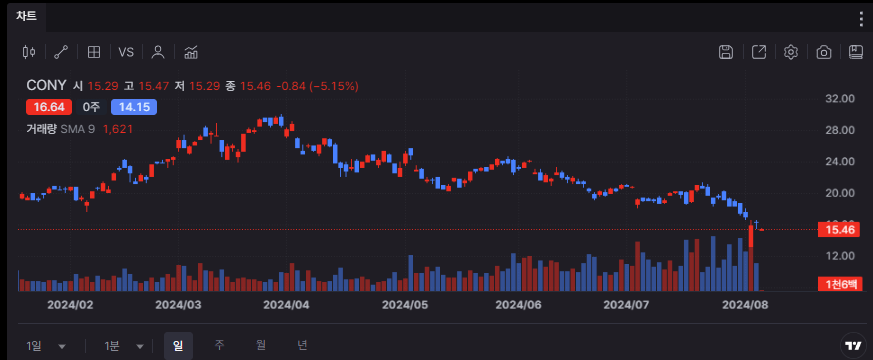Click the 2024/08 date axis label
Viewport: 873px width, 360px height.
[745, 305]
